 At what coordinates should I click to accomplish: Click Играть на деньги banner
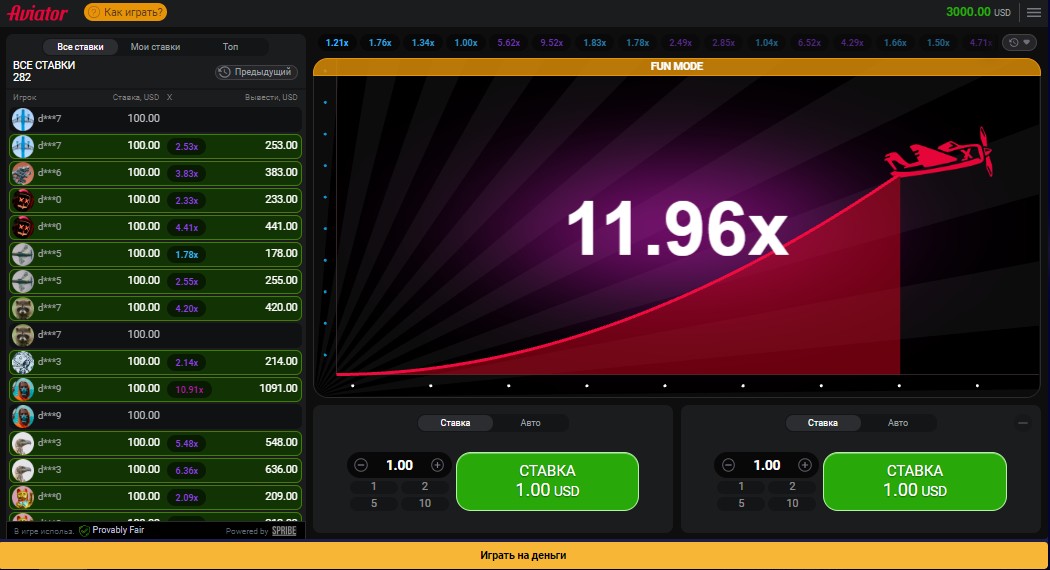point(525,555)
